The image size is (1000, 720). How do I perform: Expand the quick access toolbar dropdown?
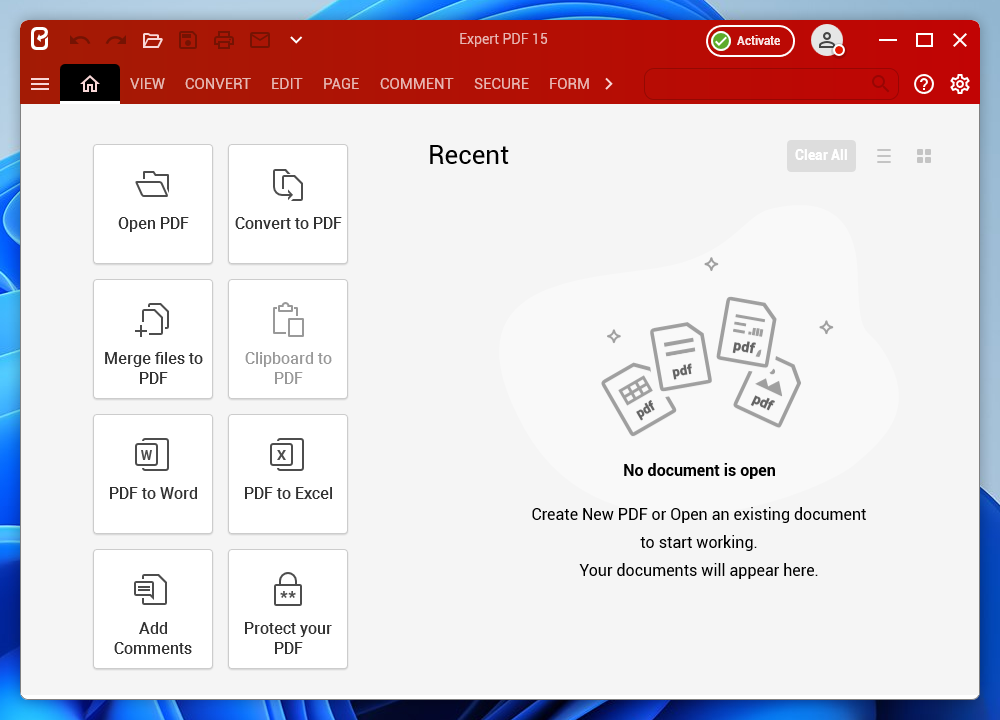[296, 40]
